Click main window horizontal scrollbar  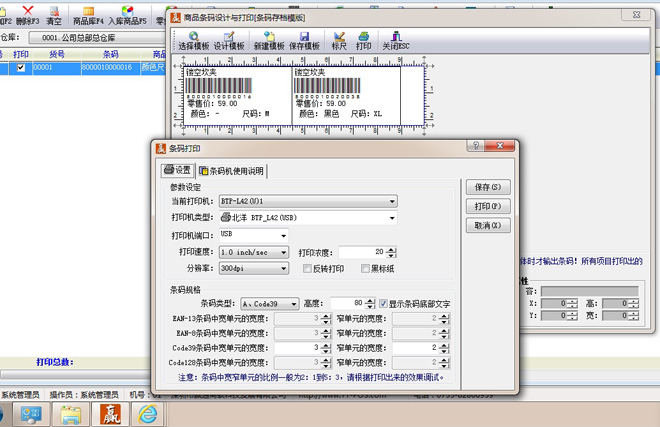[76, 374]
